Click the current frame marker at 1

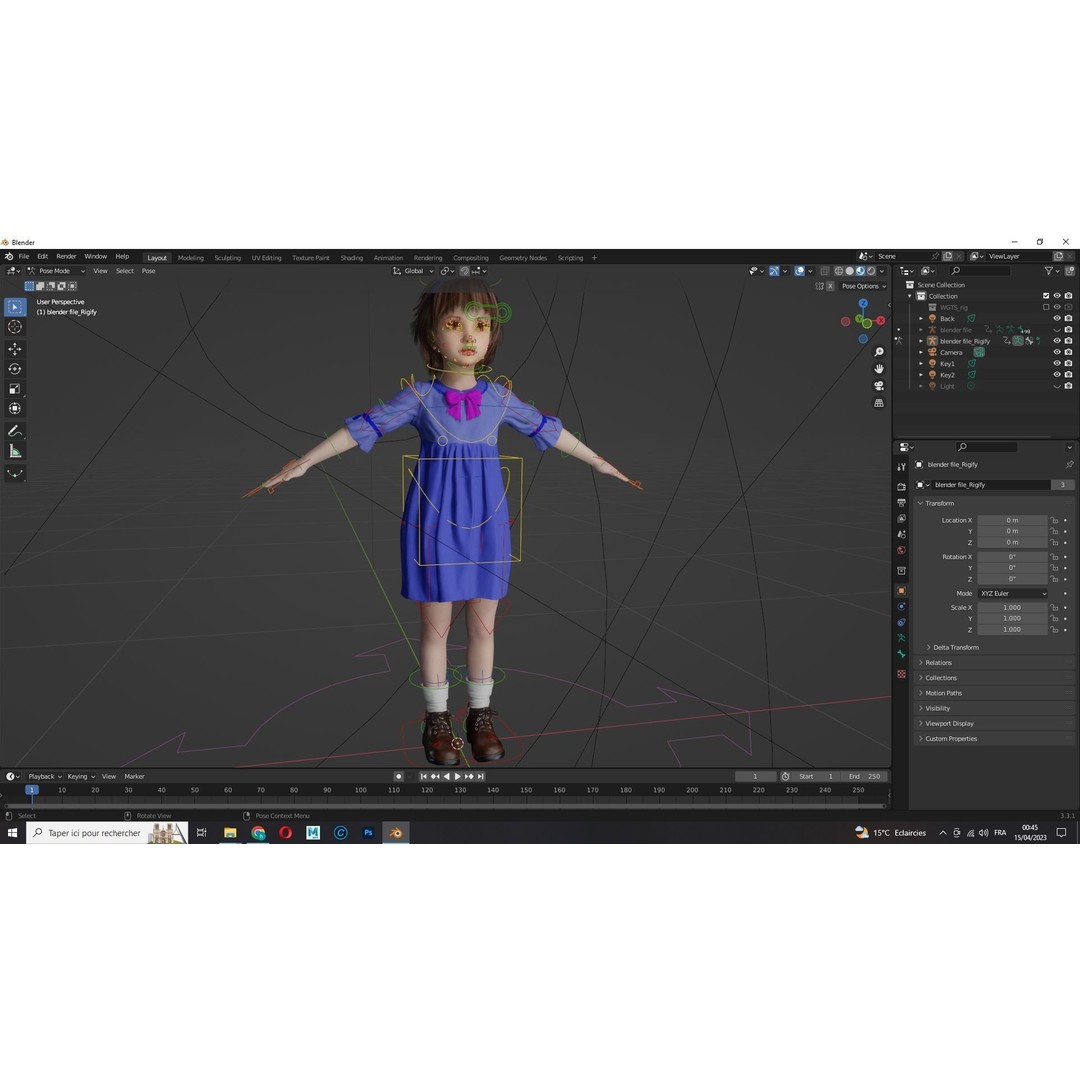[32, 790]
